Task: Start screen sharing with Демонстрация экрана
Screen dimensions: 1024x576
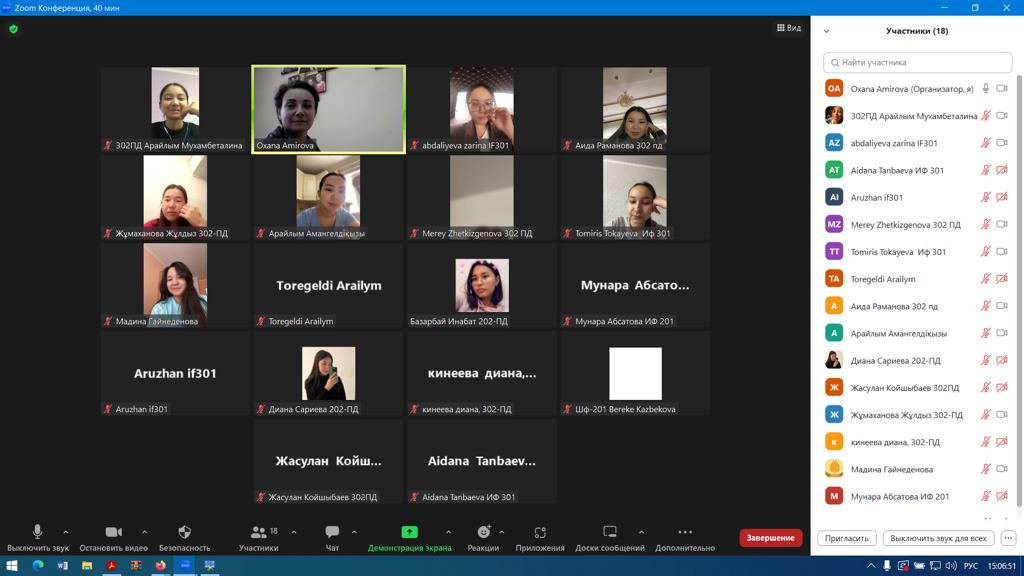Action: point(409,533)
